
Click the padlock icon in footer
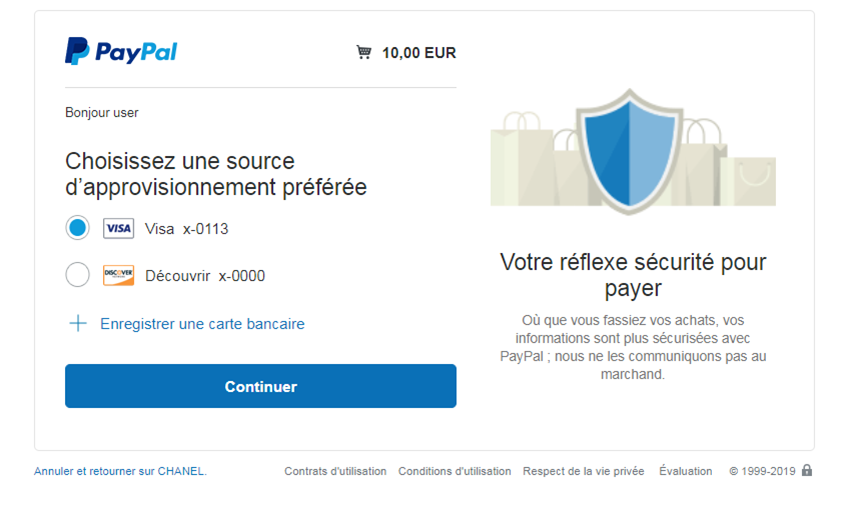[807, 471]
